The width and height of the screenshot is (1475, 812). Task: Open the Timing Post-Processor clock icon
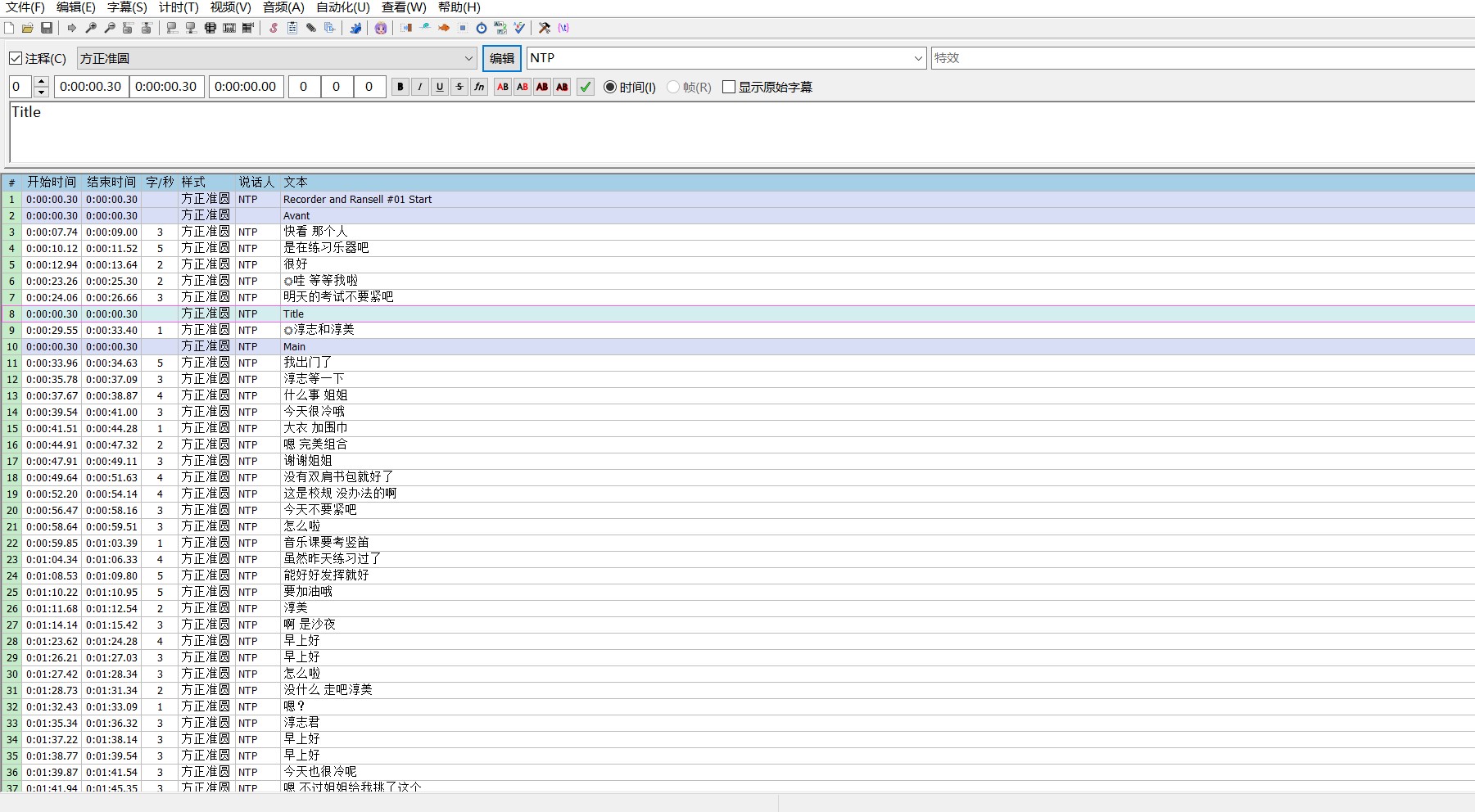pos(482,28)
